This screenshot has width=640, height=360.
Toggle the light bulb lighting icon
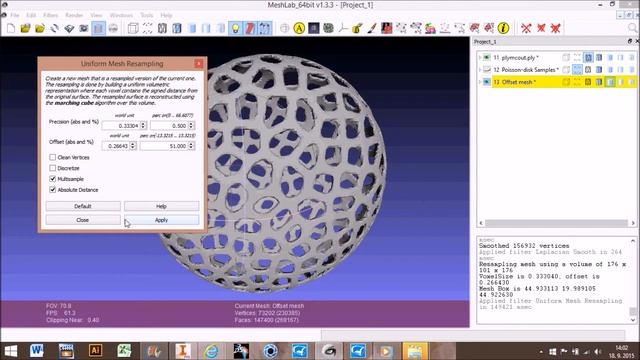236,28
